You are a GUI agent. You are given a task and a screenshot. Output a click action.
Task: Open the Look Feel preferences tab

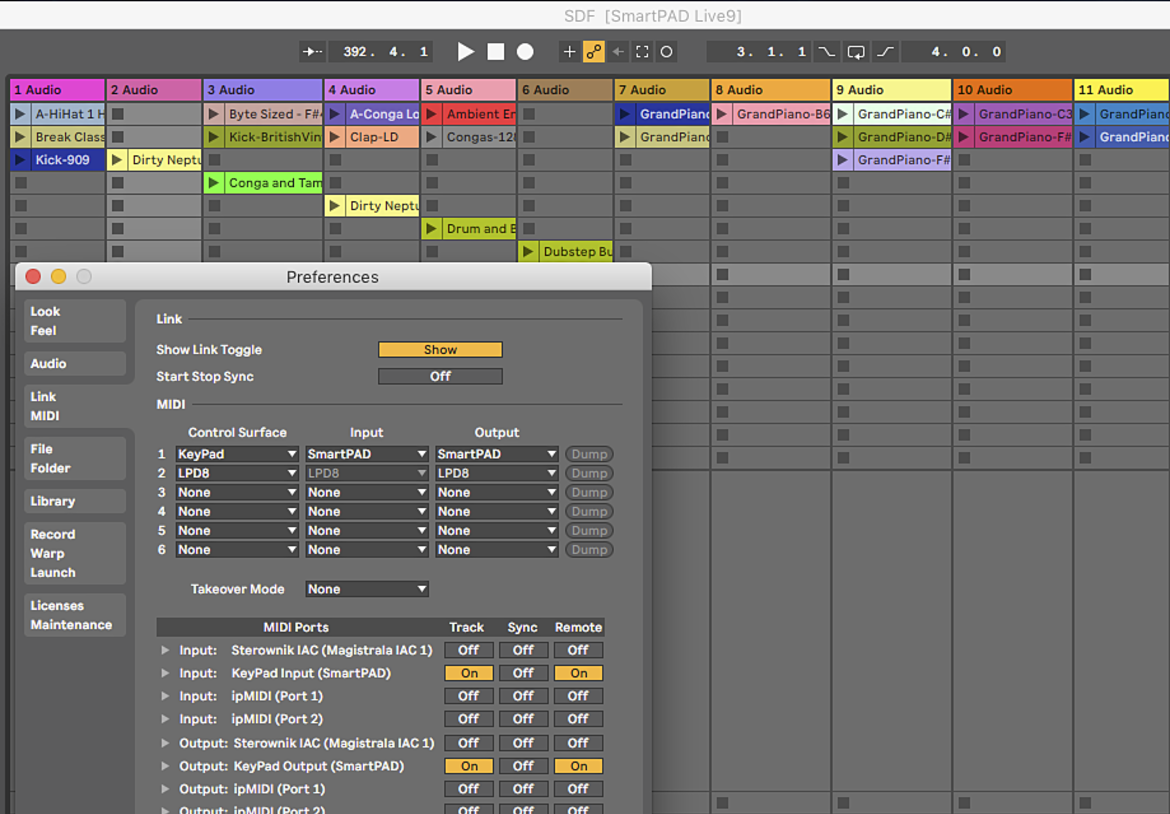[x=75, y=321]
